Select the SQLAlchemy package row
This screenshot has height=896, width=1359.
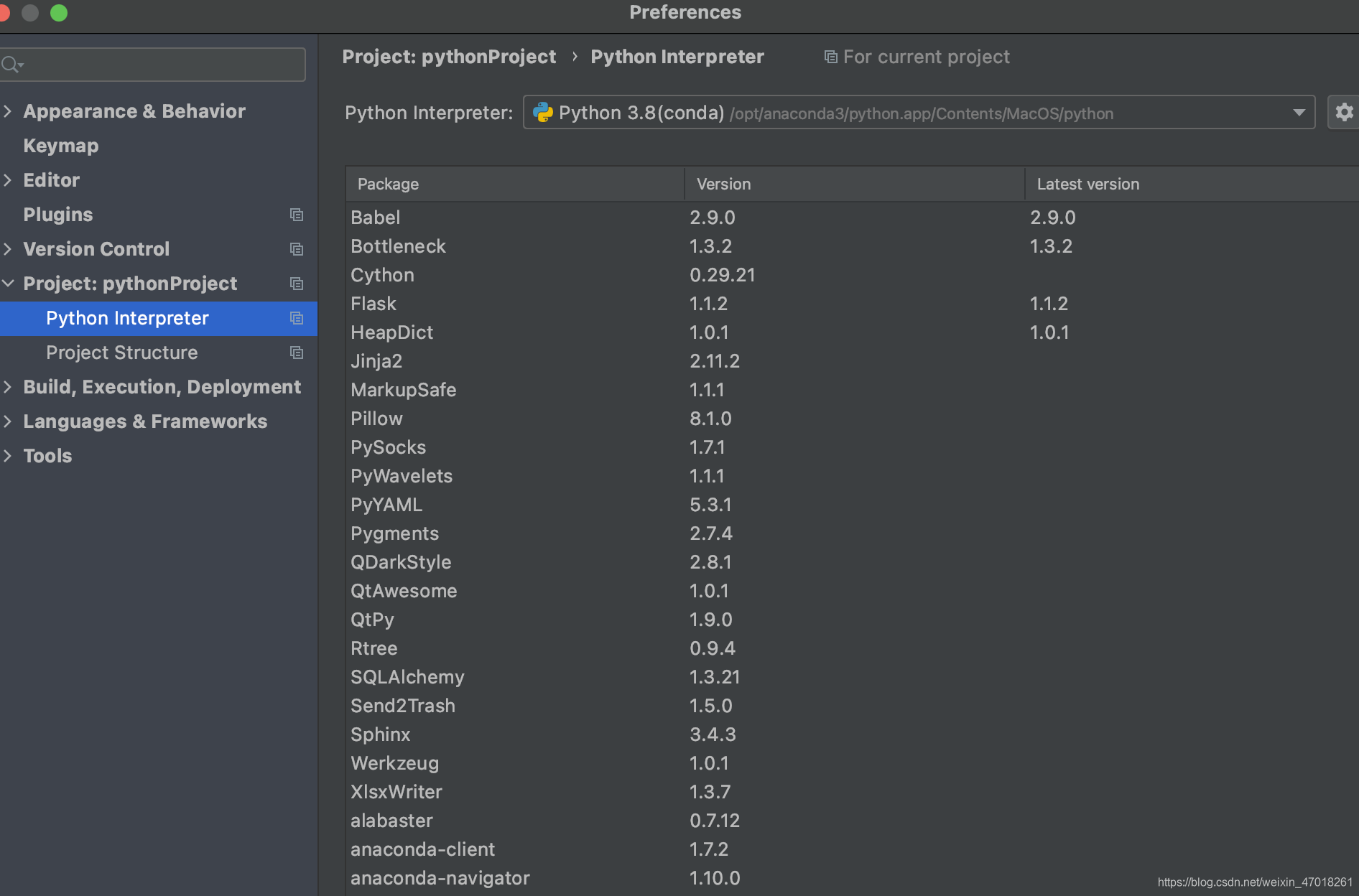point(852,677)
